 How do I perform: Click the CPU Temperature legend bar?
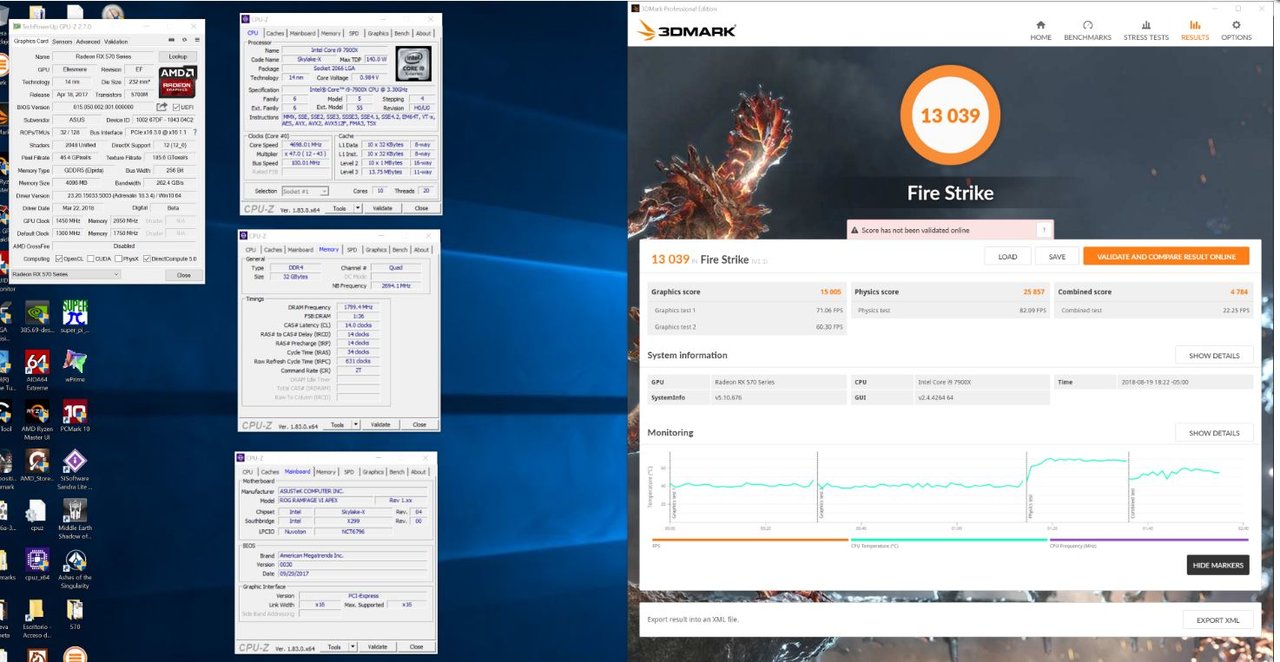coord(948,541)
